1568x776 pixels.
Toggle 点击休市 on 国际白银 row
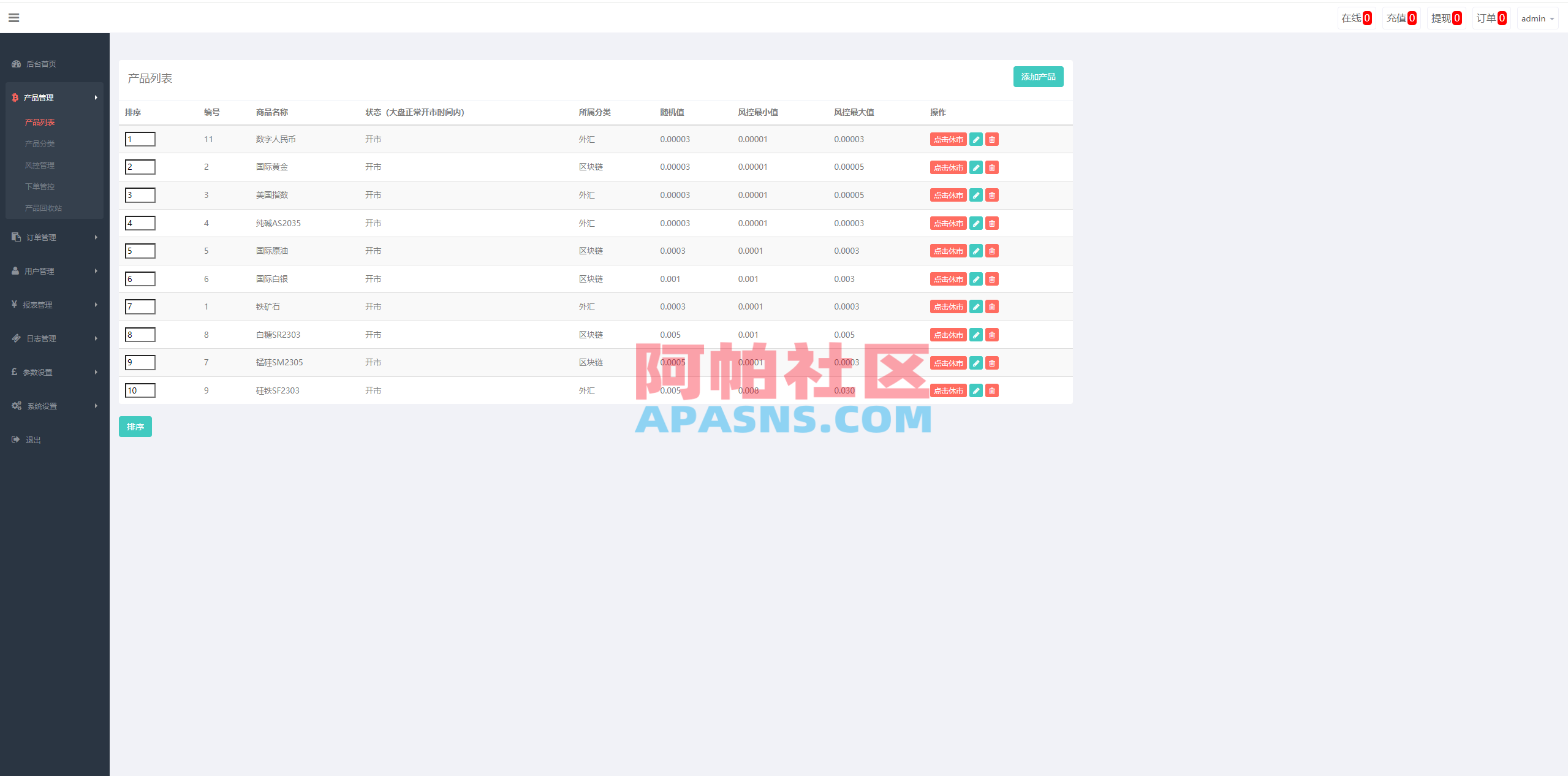point(948,279)
